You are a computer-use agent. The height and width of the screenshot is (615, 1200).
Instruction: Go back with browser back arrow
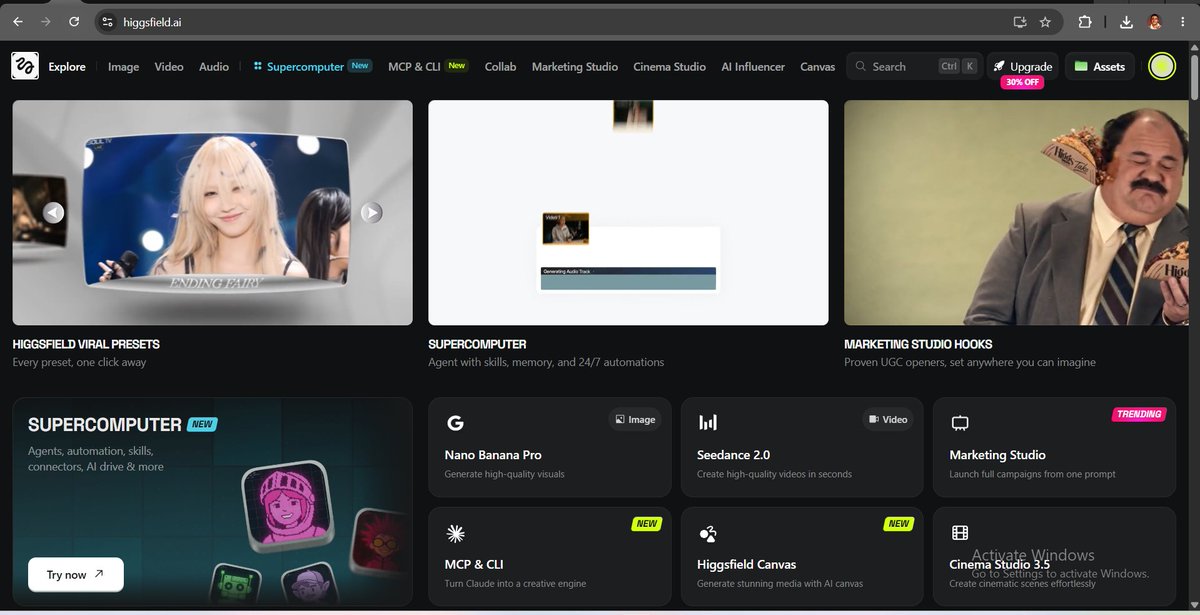(18, 21)
